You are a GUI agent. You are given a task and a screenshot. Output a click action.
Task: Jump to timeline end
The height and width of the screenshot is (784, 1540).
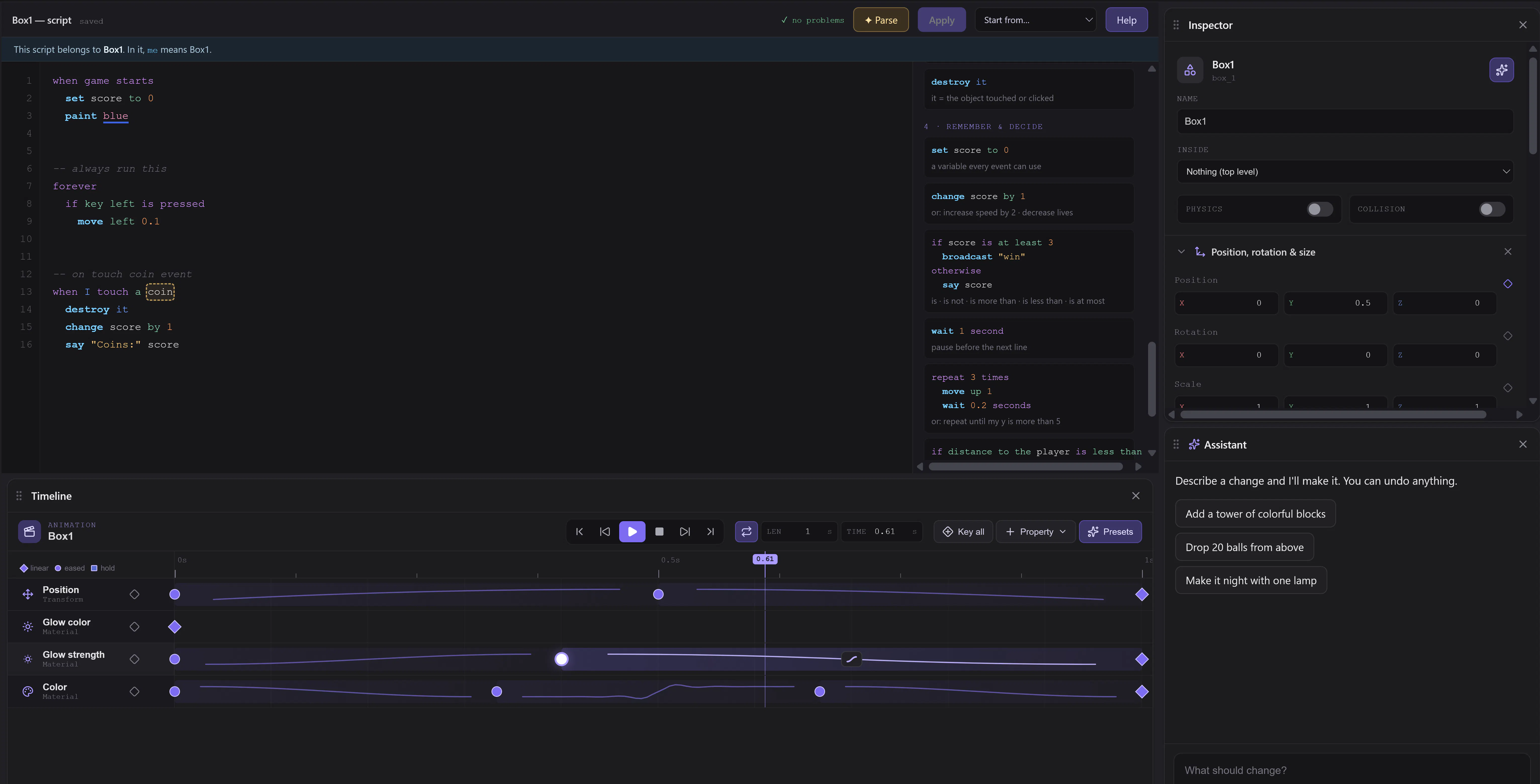point(710,531)
